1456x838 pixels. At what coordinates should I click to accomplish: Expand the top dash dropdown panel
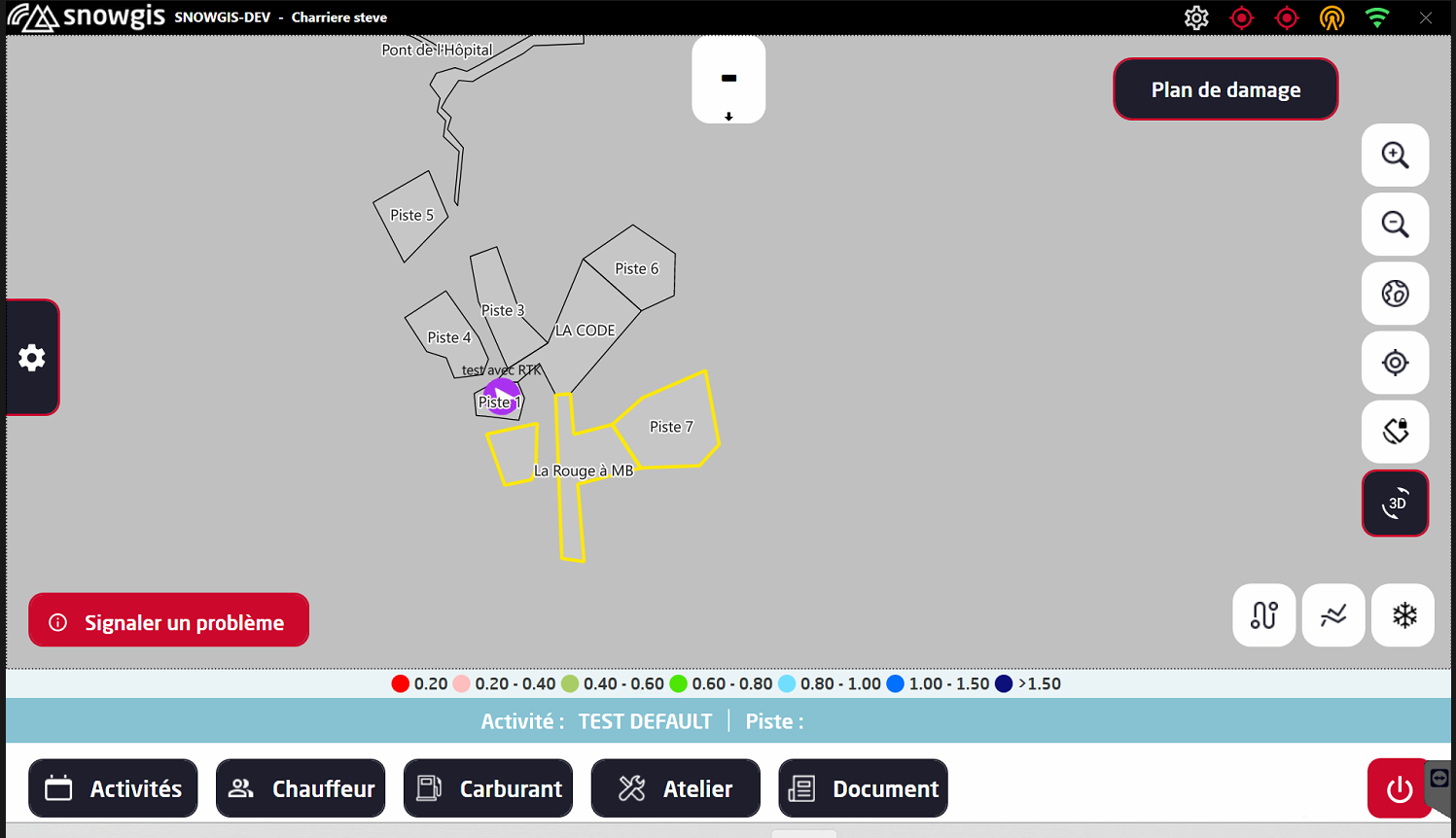point(728,81)
